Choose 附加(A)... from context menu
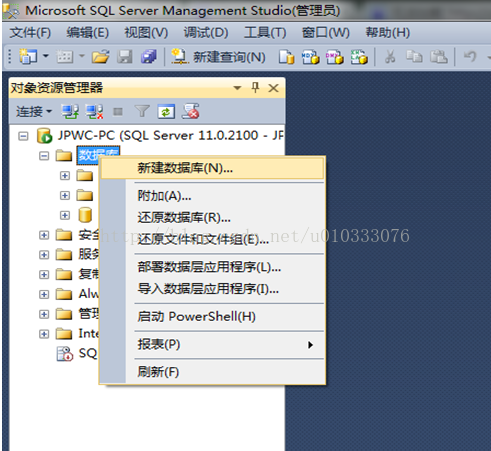The image size is (491, 451). pos(212,196)
